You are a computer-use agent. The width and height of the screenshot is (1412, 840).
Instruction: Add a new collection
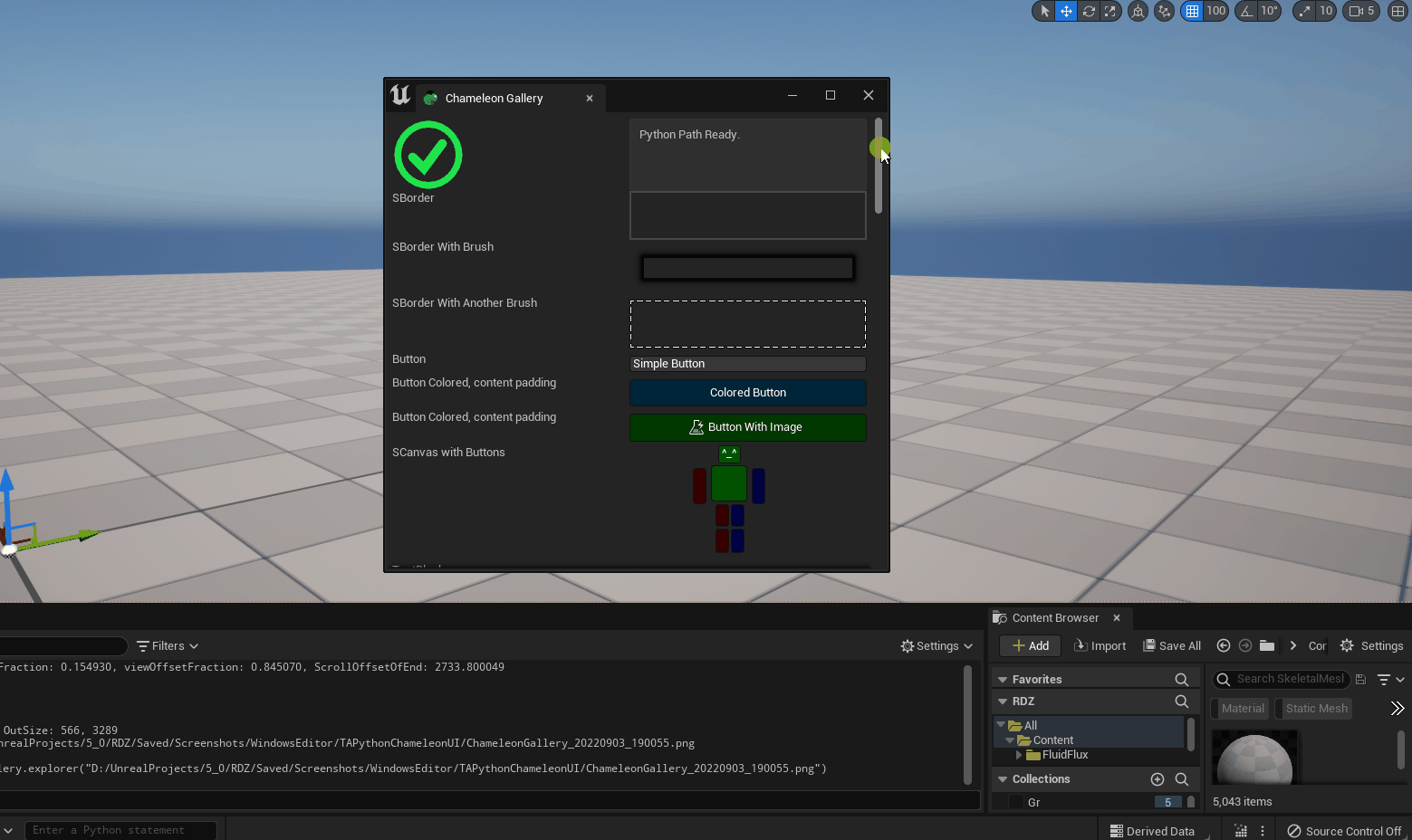(1157, 779)
